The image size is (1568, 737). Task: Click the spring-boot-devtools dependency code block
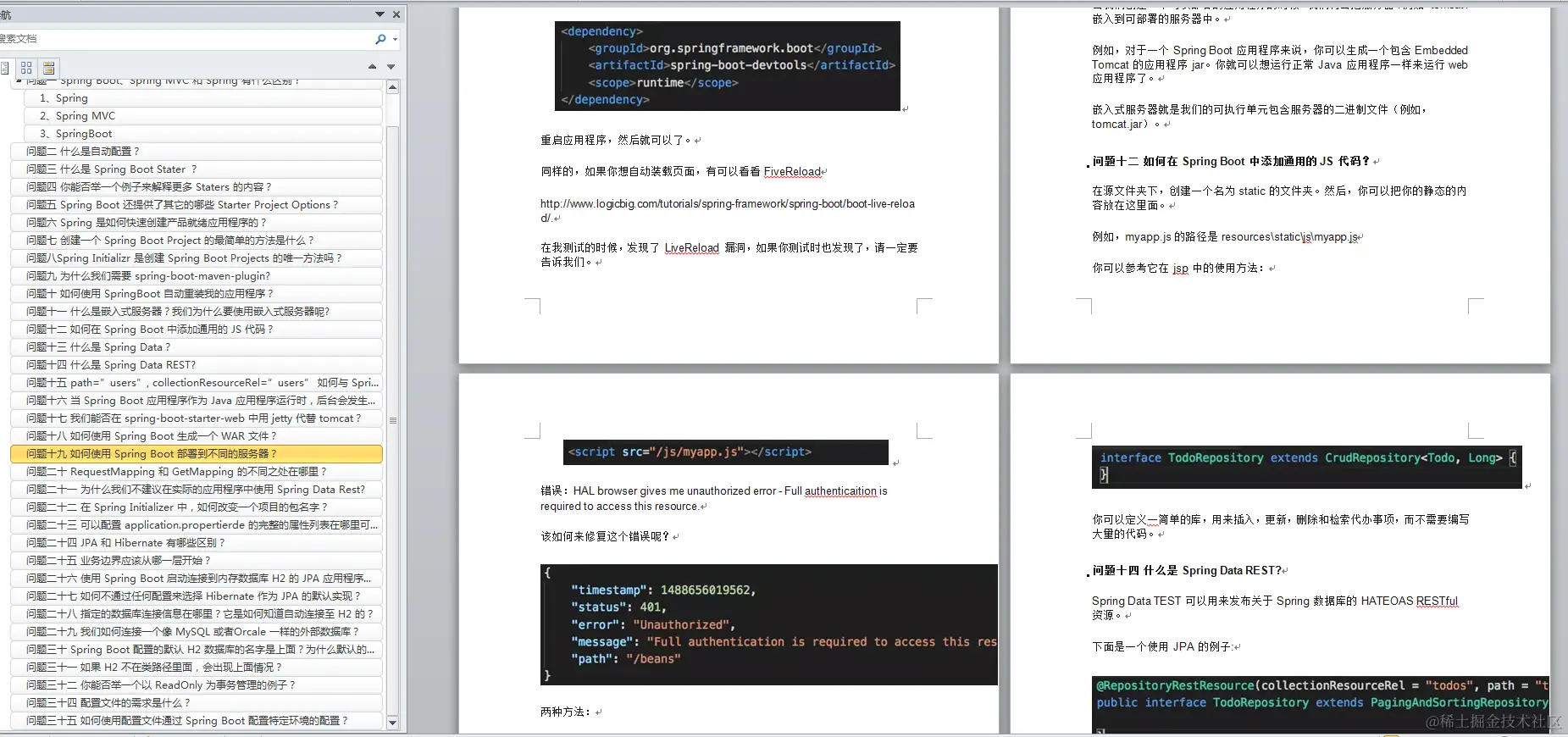pyautogui.click(x=727, y=66)
